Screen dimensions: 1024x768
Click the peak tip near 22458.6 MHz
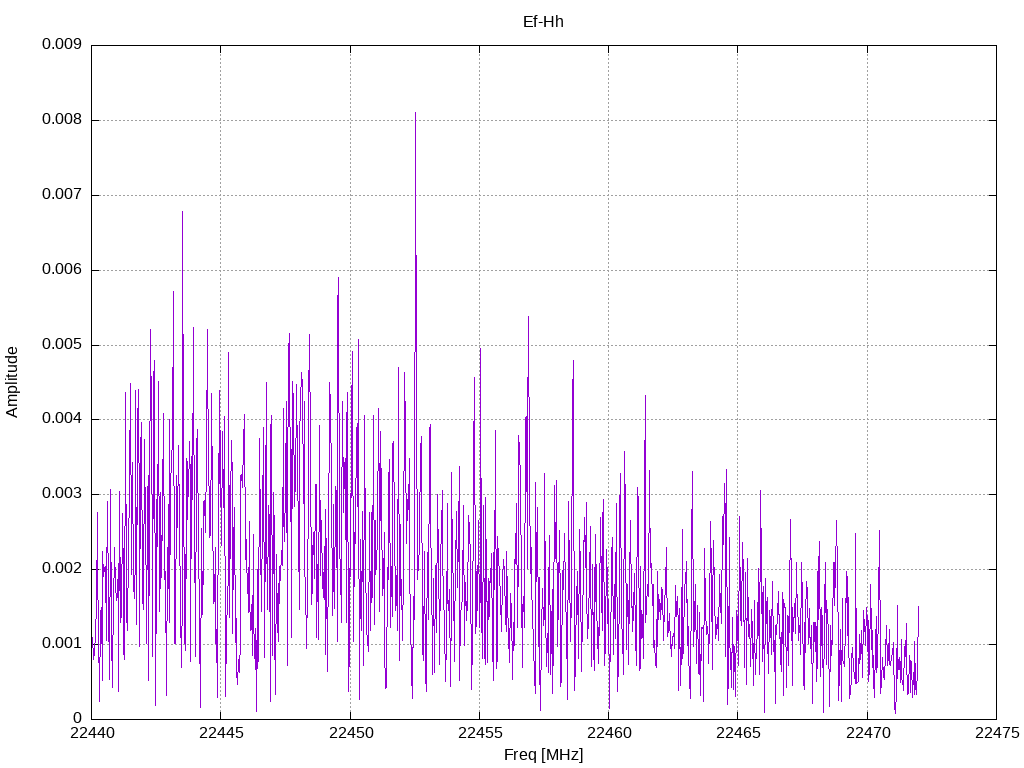coord(573,360)
